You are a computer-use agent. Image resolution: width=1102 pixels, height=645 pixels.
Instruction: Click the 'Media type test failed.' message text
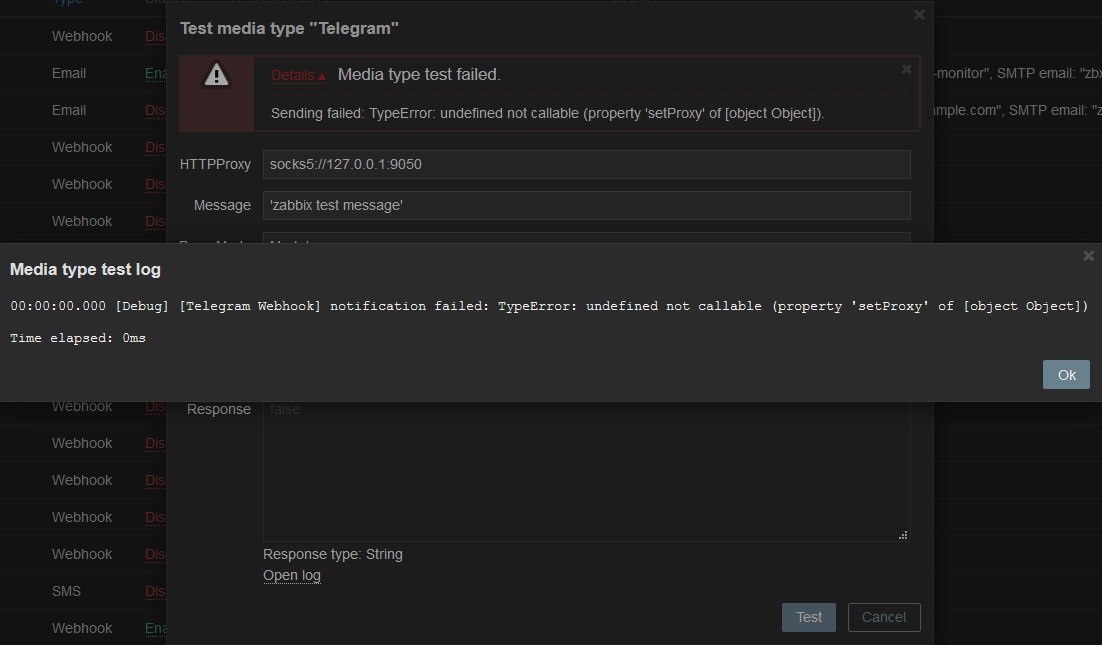(x=419, y=74)
